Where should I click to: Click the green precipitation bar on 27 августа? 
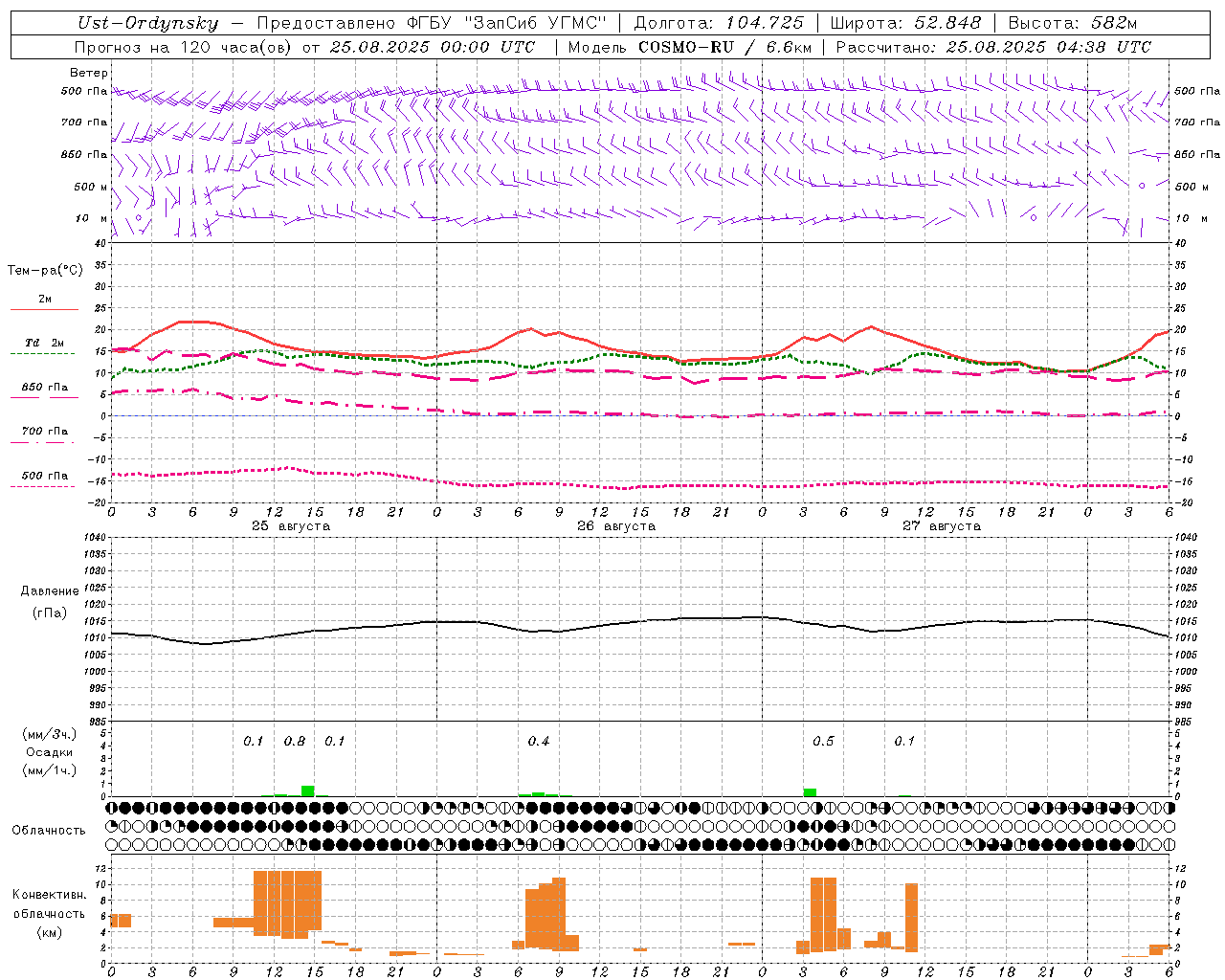[810, 792]
